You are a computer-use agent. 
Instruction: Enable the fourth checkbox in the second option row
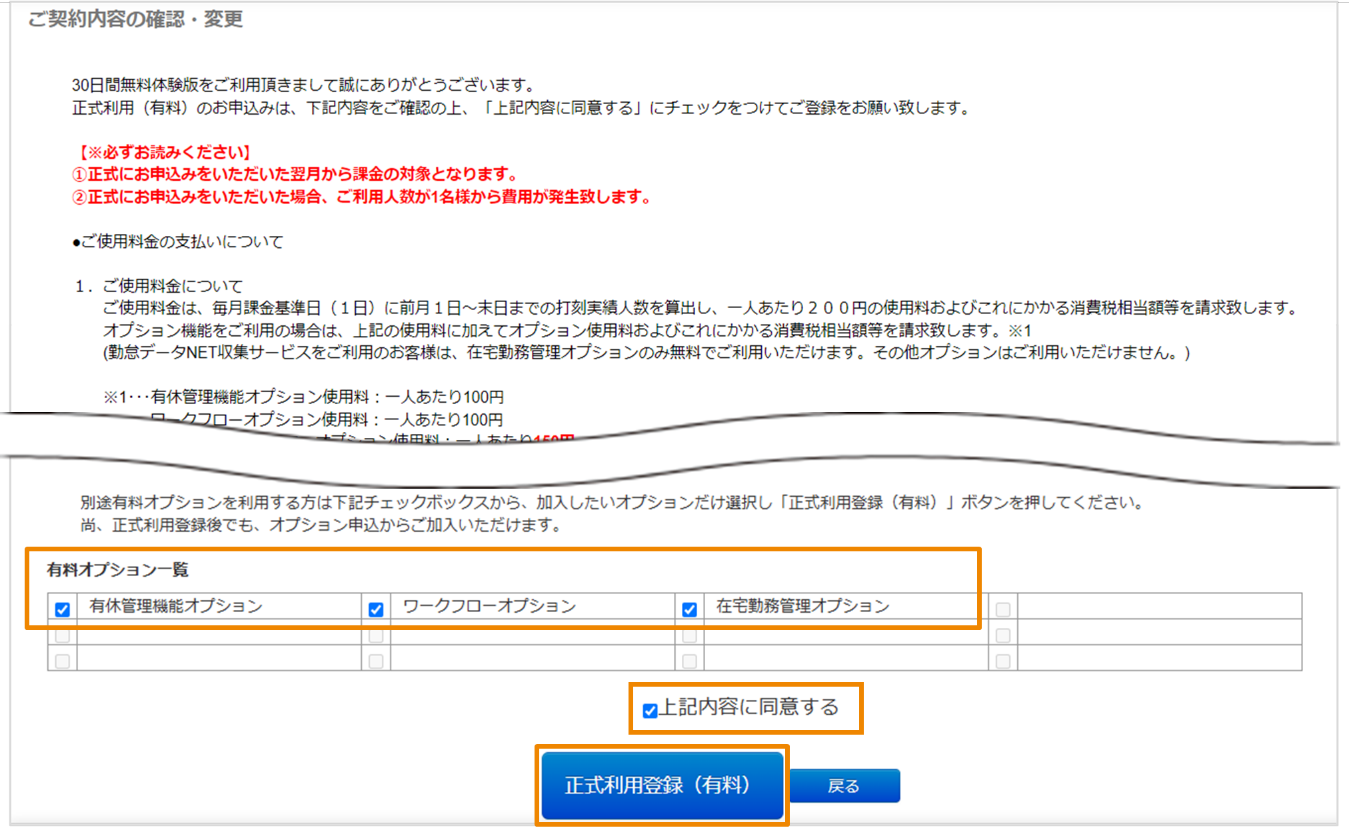point(1003,635)
